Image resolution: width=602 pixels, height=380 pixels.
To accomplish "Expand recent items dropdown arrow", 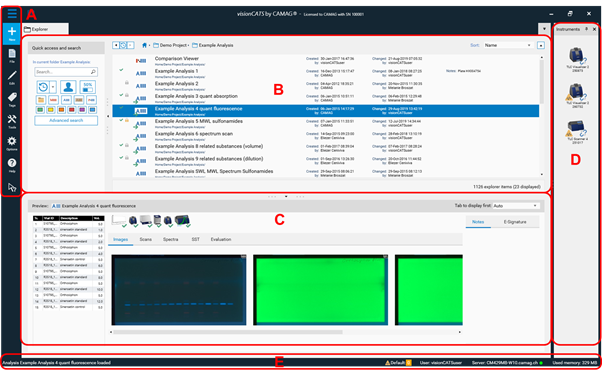I will pyautogui.click(x=53, y=87).
